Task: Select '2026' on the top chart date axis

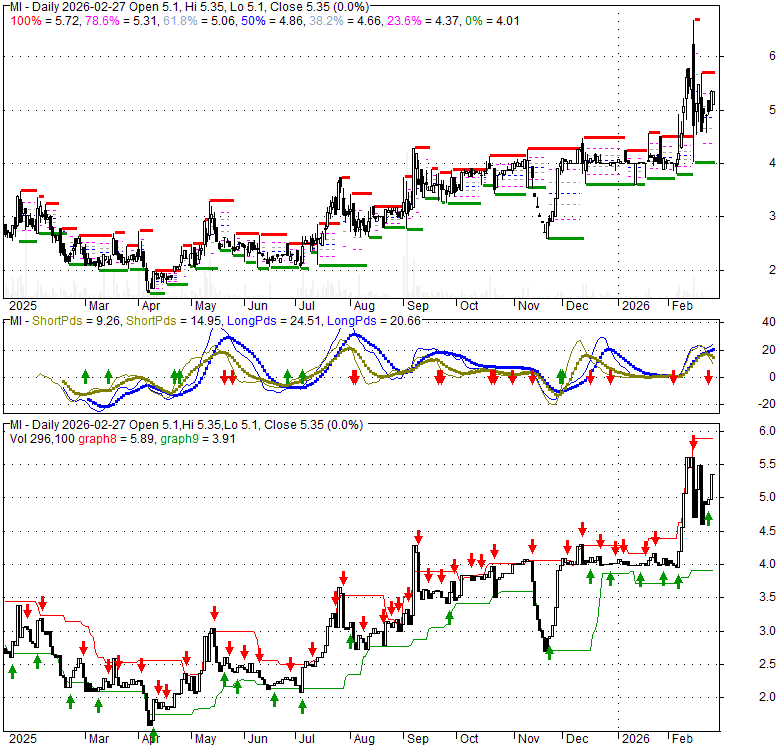Action: pos(636,306)
